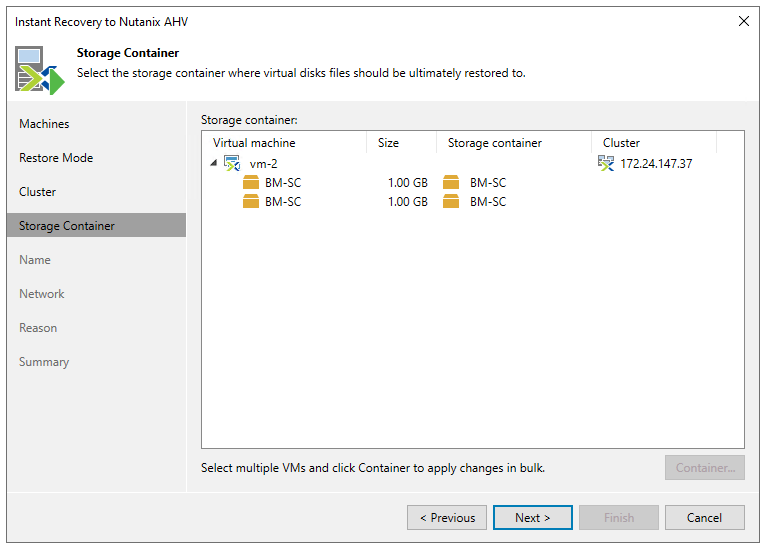
Task: Select the vm-2 row name
Action: (x=264, y=164)
